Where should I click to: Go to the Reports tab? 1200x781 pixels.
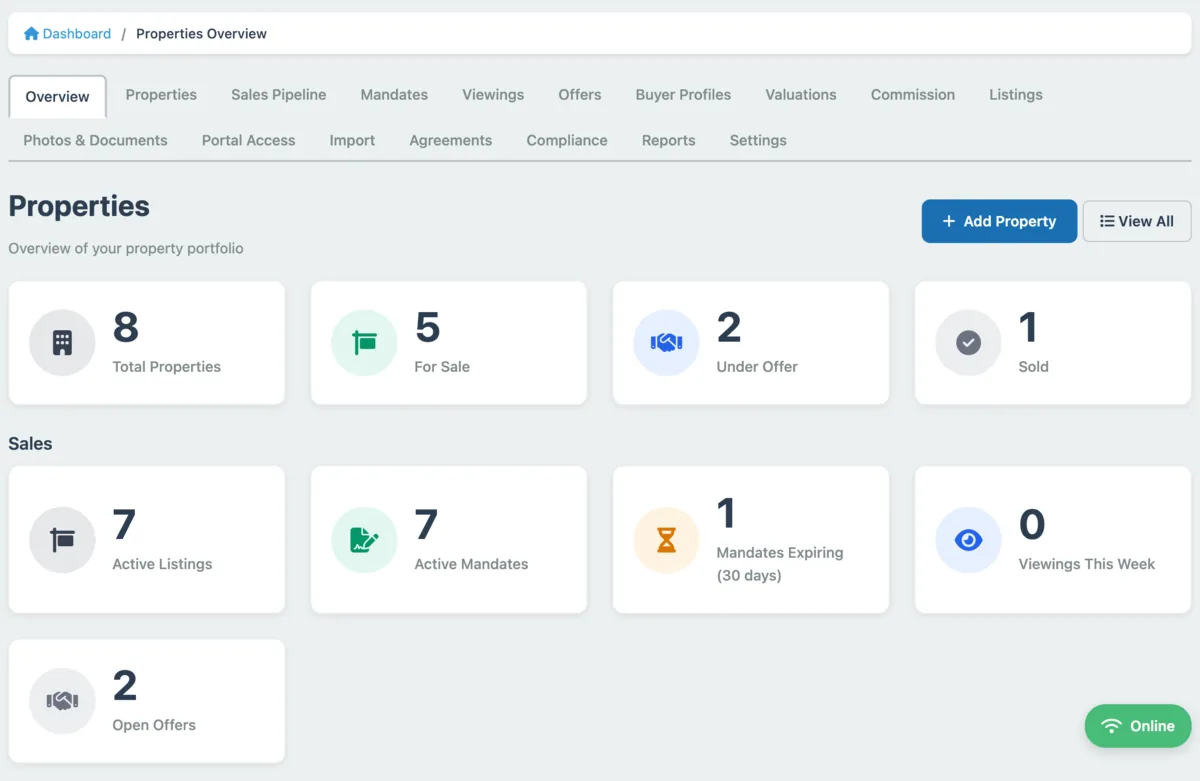(669, 140)
